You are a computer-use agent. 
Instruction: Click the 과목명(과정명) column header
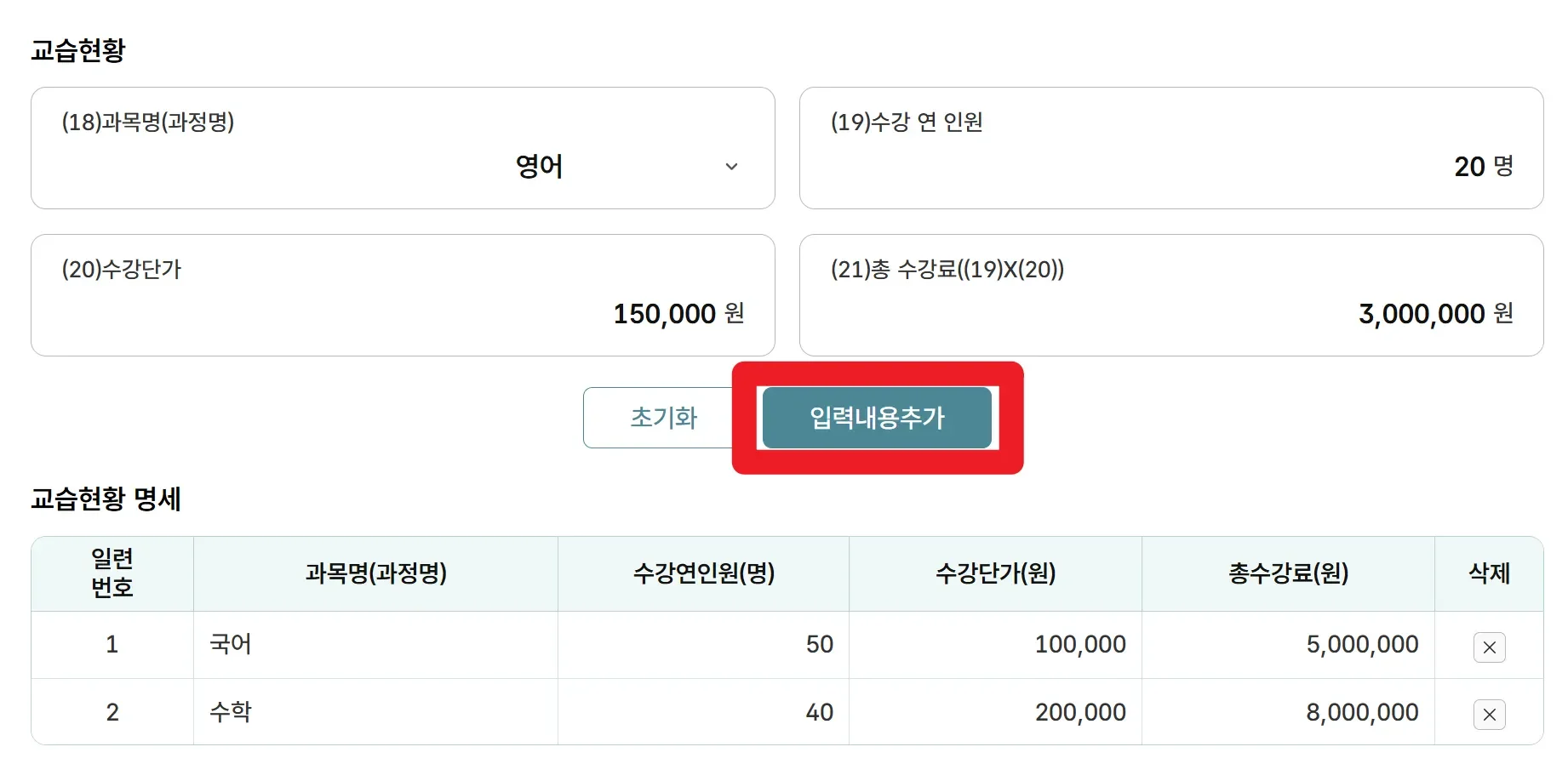tap(375, 573)
